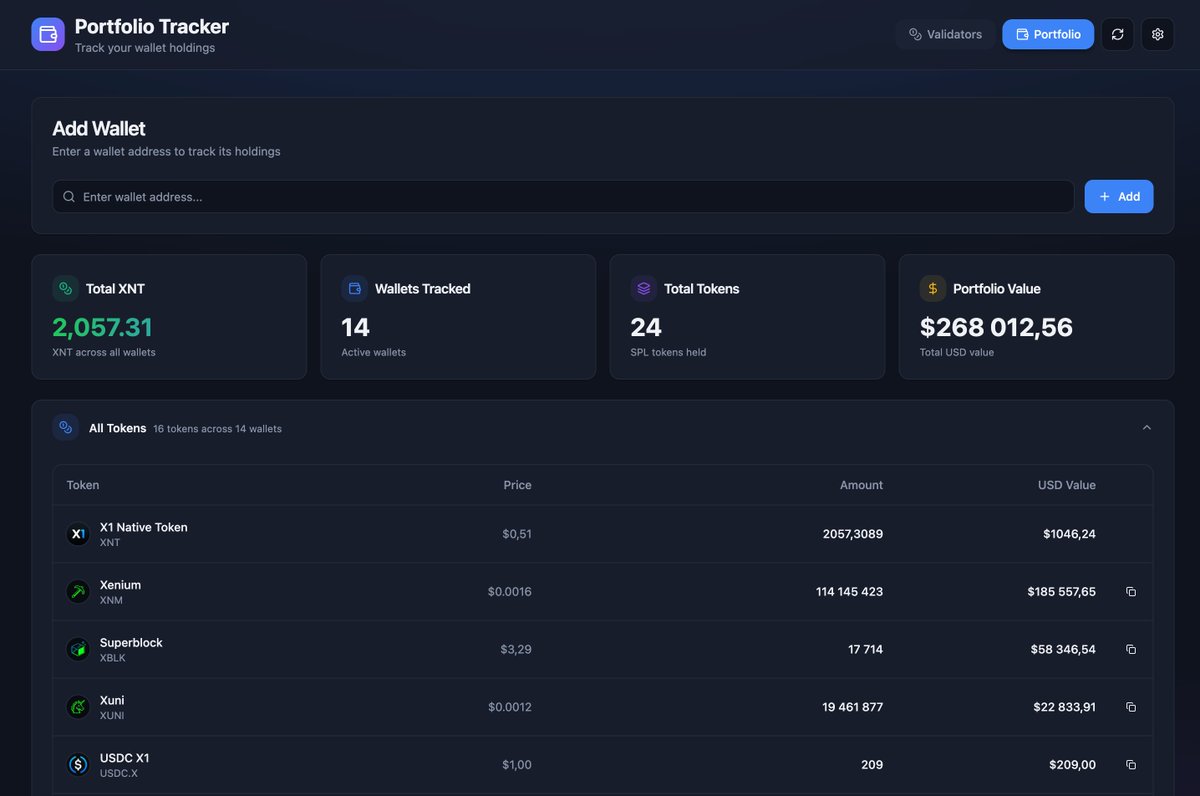This screenshot has height=796, width=1200.
Task: Click the Total XNT coins icon
Action: click(65, 288)
